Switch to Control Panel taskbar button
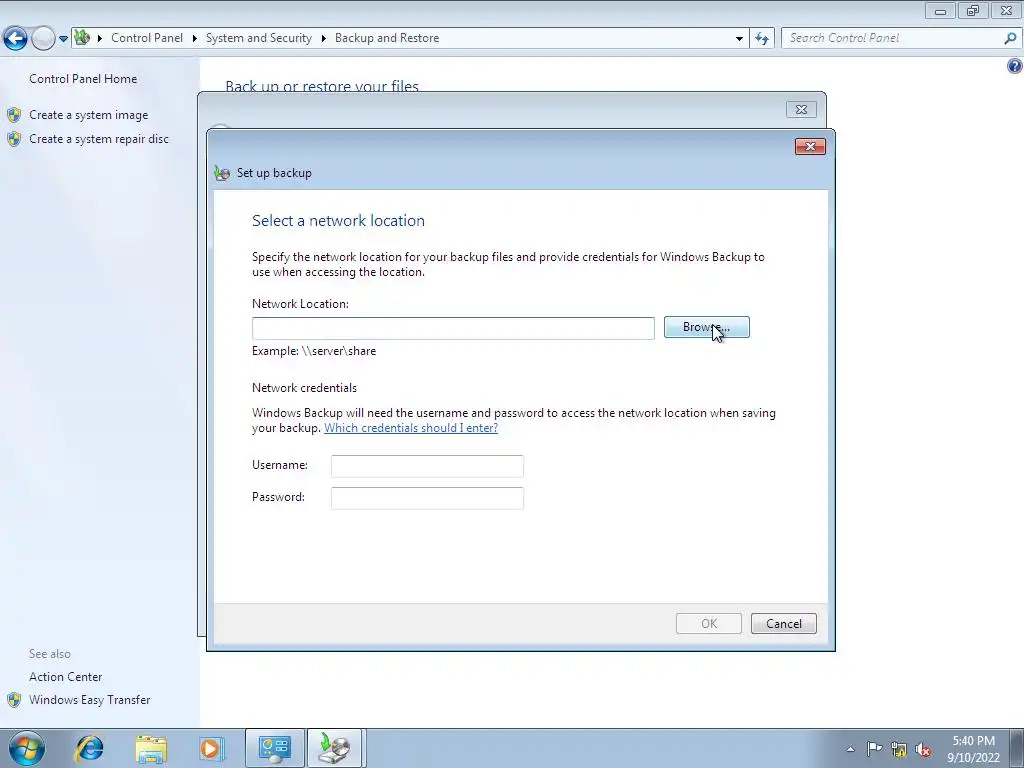Image resolution: width=1024 pixels, height=768 pixels. tap(274, 748)
